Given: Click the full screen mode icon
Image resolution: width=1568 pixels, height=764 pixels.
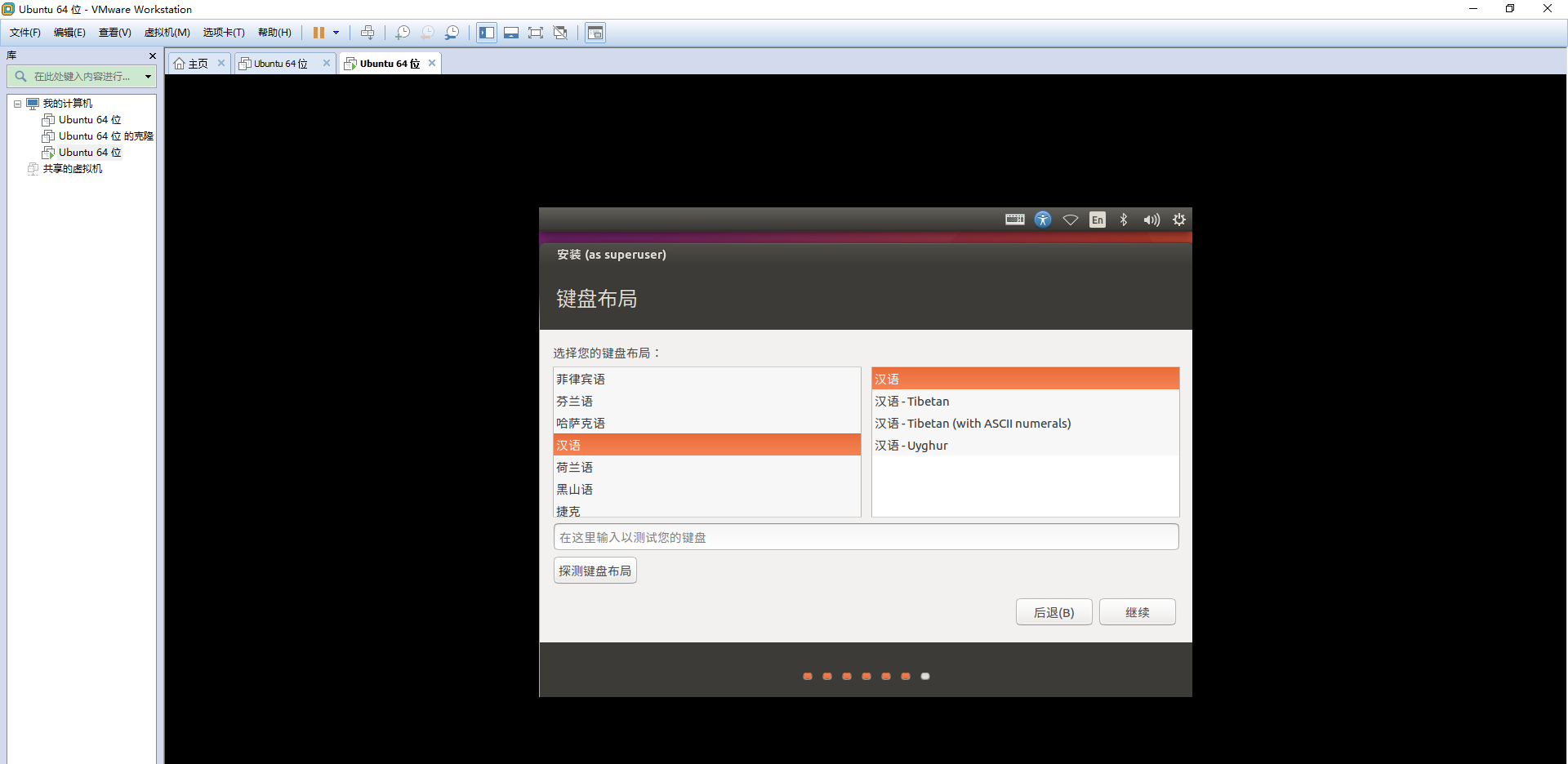Looking at the screenshot, I should tap(536, 33).
